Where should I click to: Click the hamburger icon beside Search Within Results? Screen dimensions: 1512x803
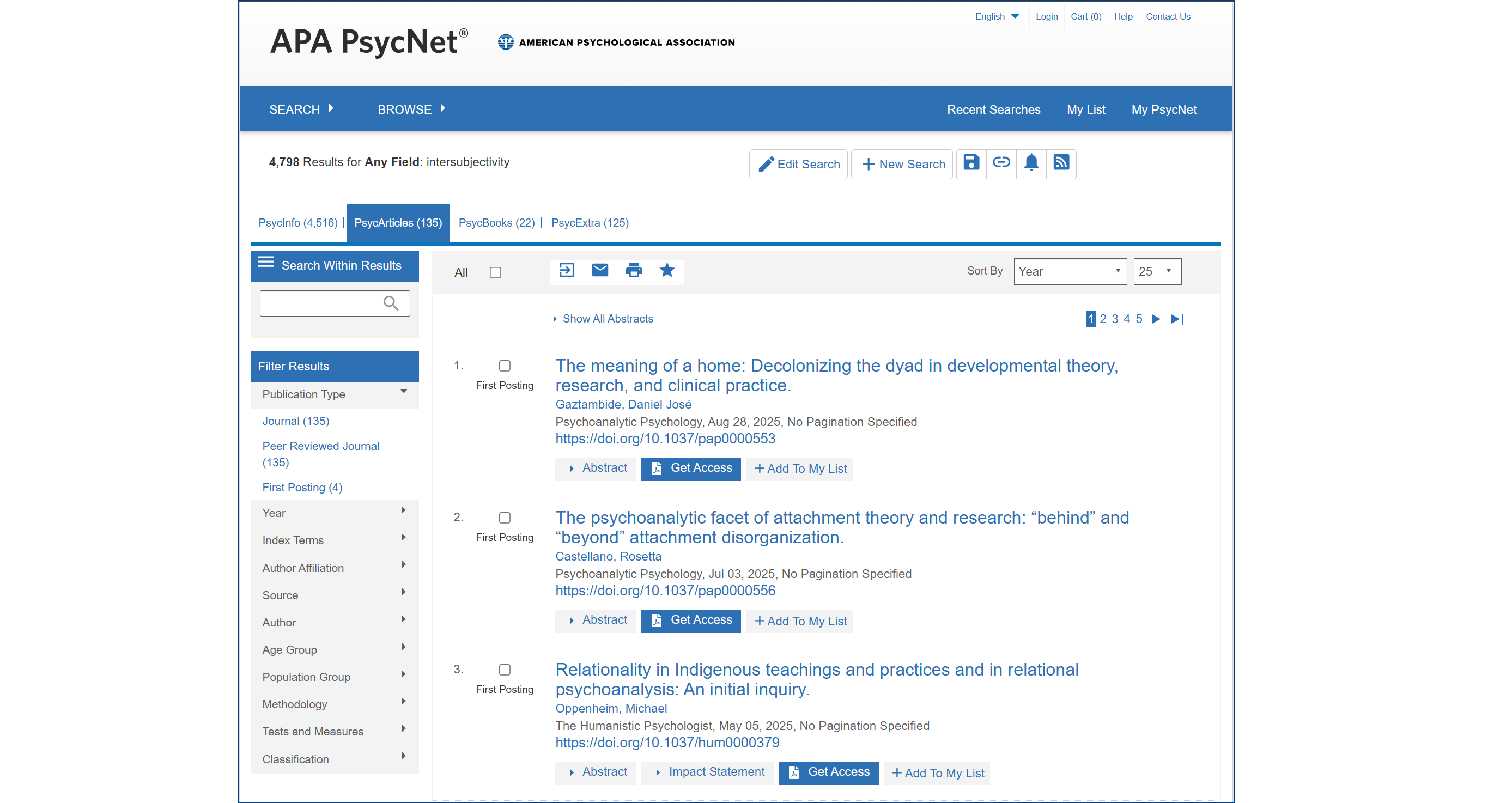266,262
